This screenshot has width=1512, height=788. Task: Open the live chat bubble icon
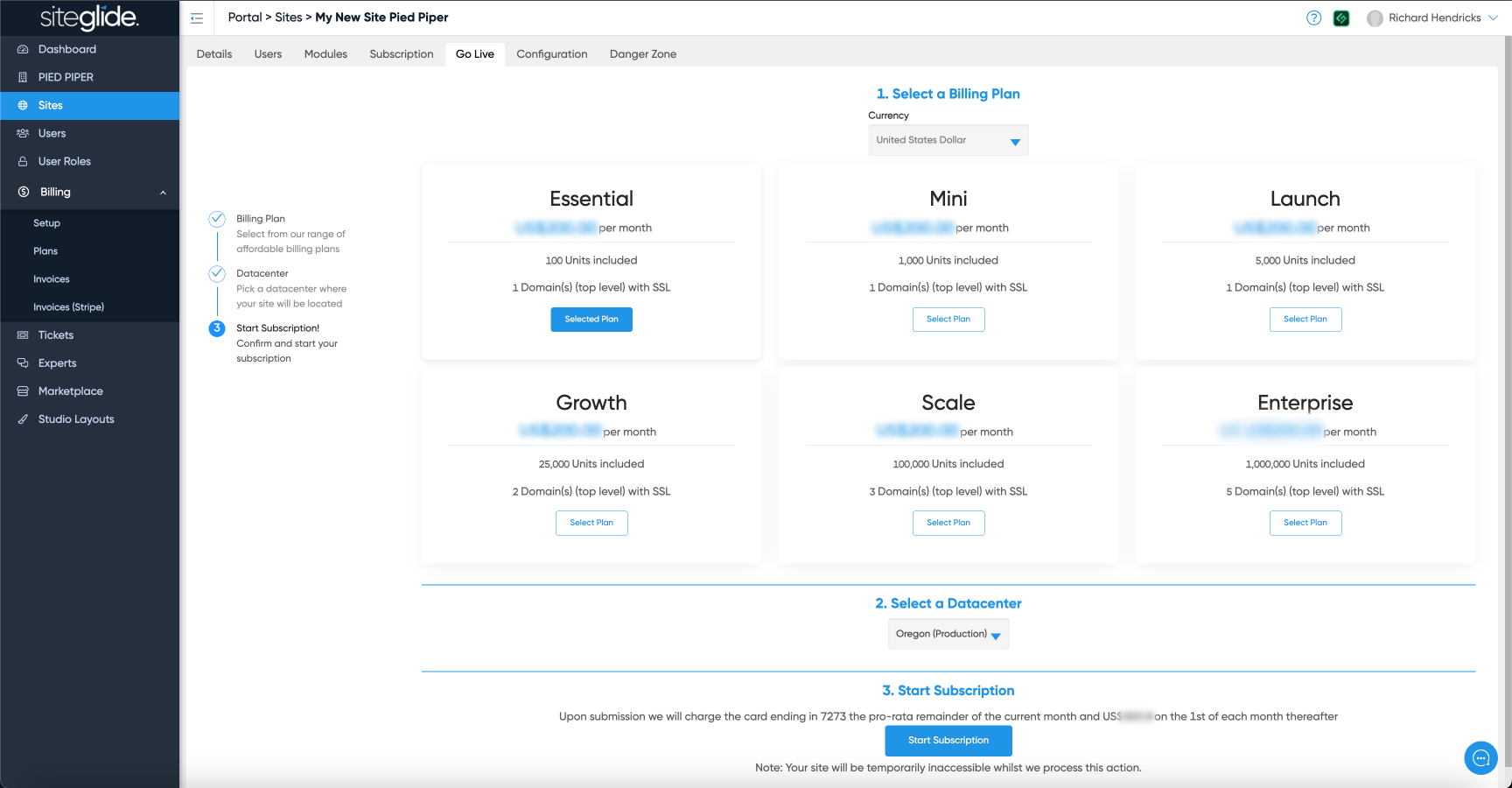pos(1480,757)
